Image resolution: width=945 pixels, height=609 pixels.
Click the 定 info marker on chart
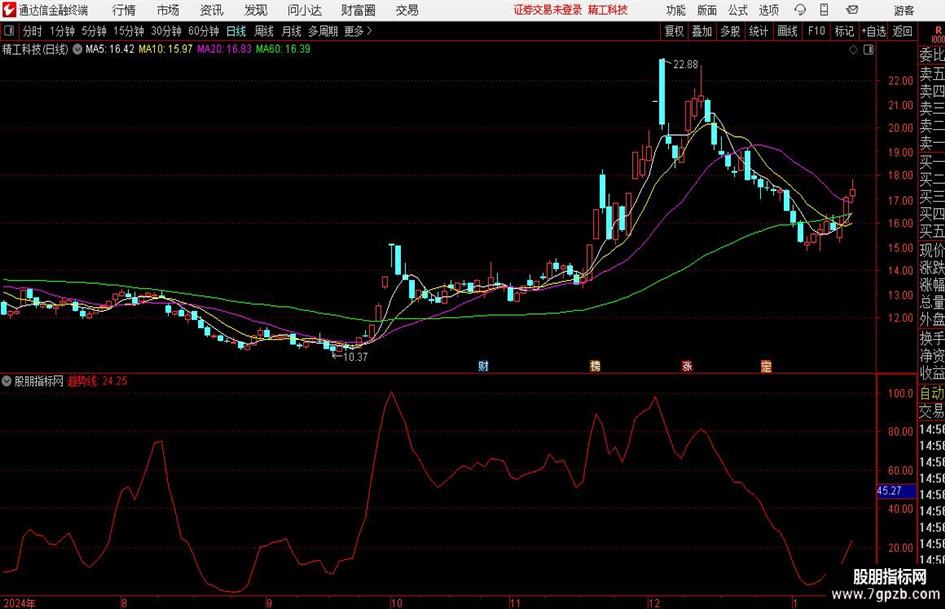coord(766,365)
